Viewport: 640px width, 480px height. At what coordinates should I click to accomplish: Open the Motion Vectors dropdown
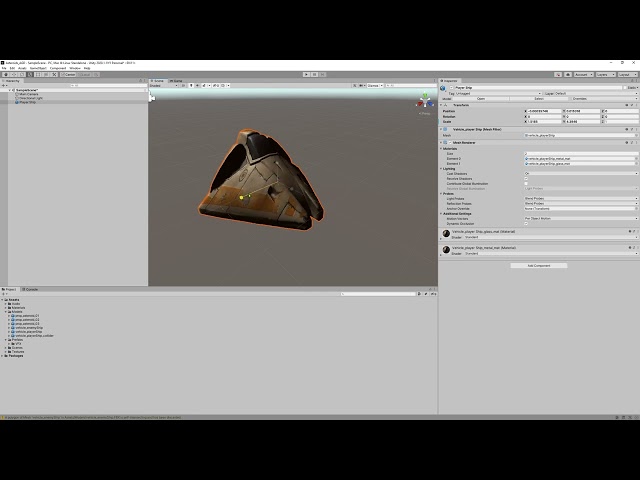pos(581,218)
